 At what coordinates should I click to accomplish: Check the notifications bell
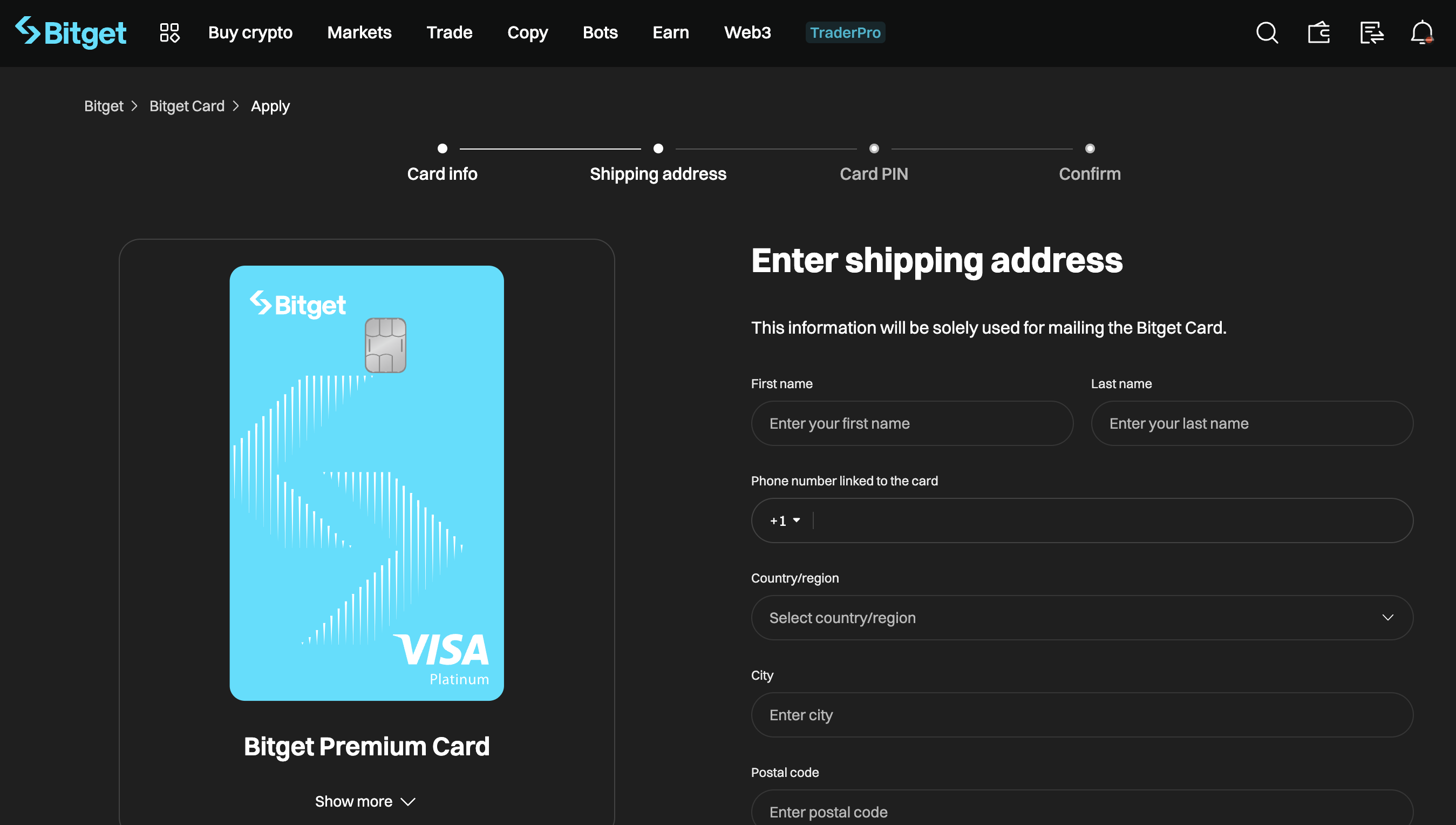1421,32
